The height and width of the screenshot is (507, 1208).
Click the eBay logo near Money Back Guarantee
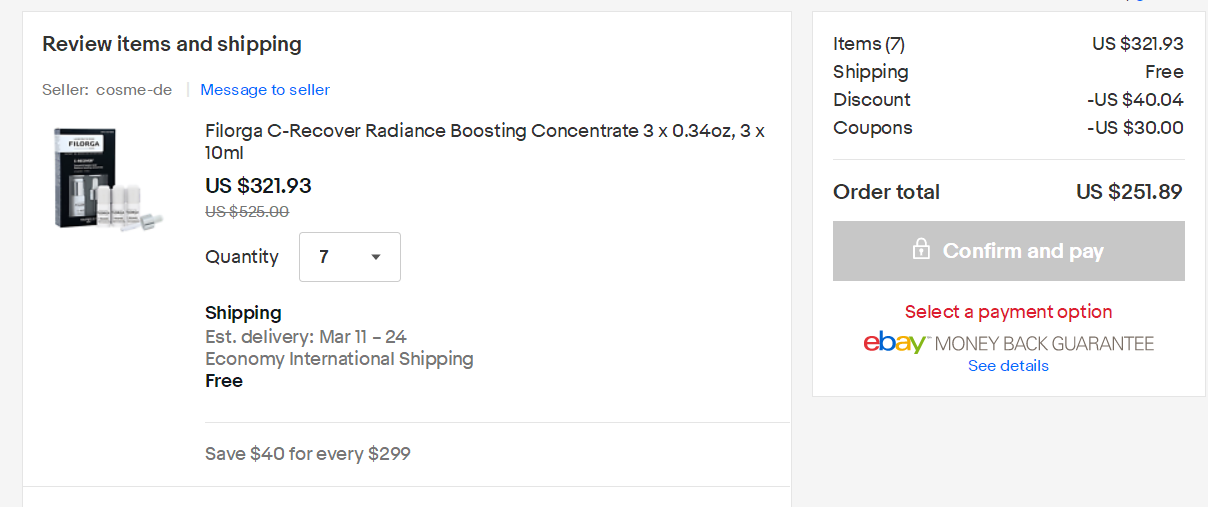point(896,343)
